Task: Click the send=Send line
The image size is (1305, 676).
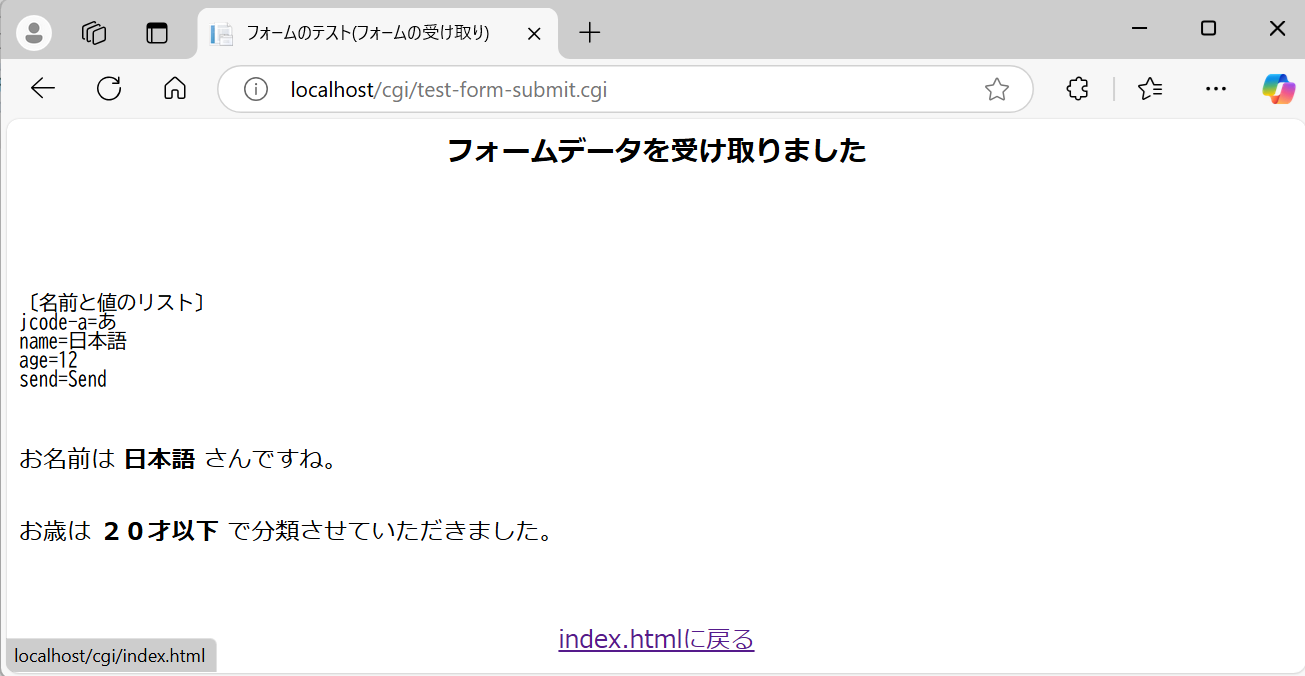Action: point(63,379)
